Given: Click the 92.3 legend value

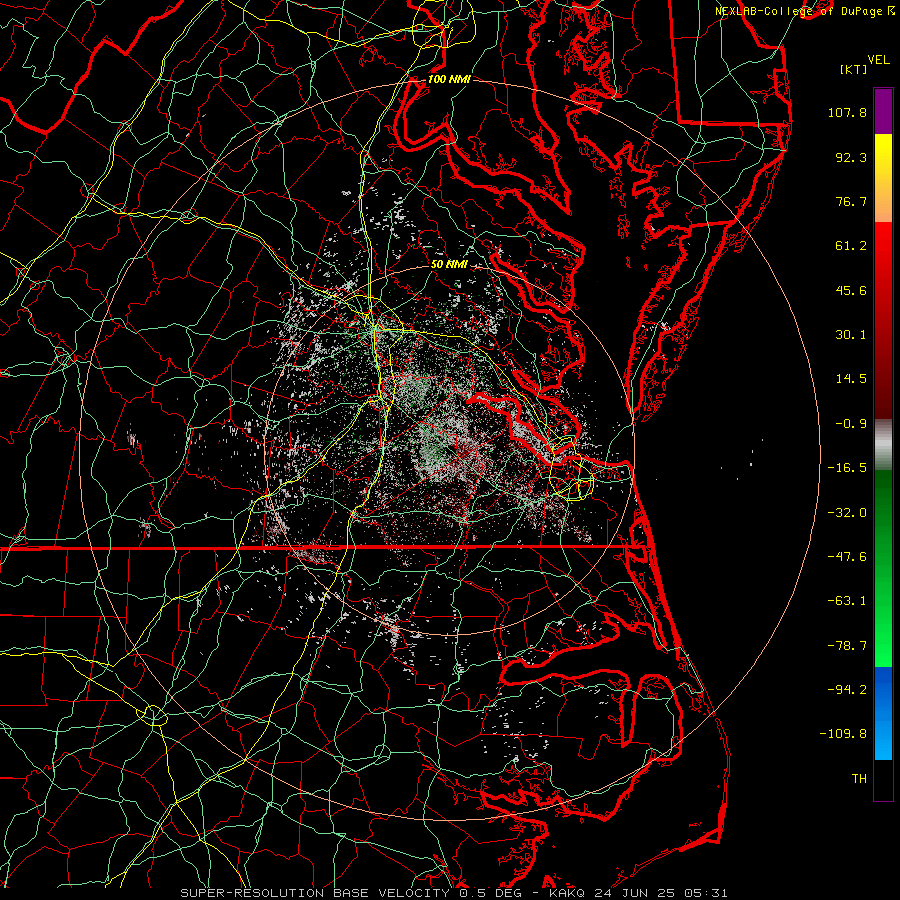Looking at the screenshot, I should point(851,157).
